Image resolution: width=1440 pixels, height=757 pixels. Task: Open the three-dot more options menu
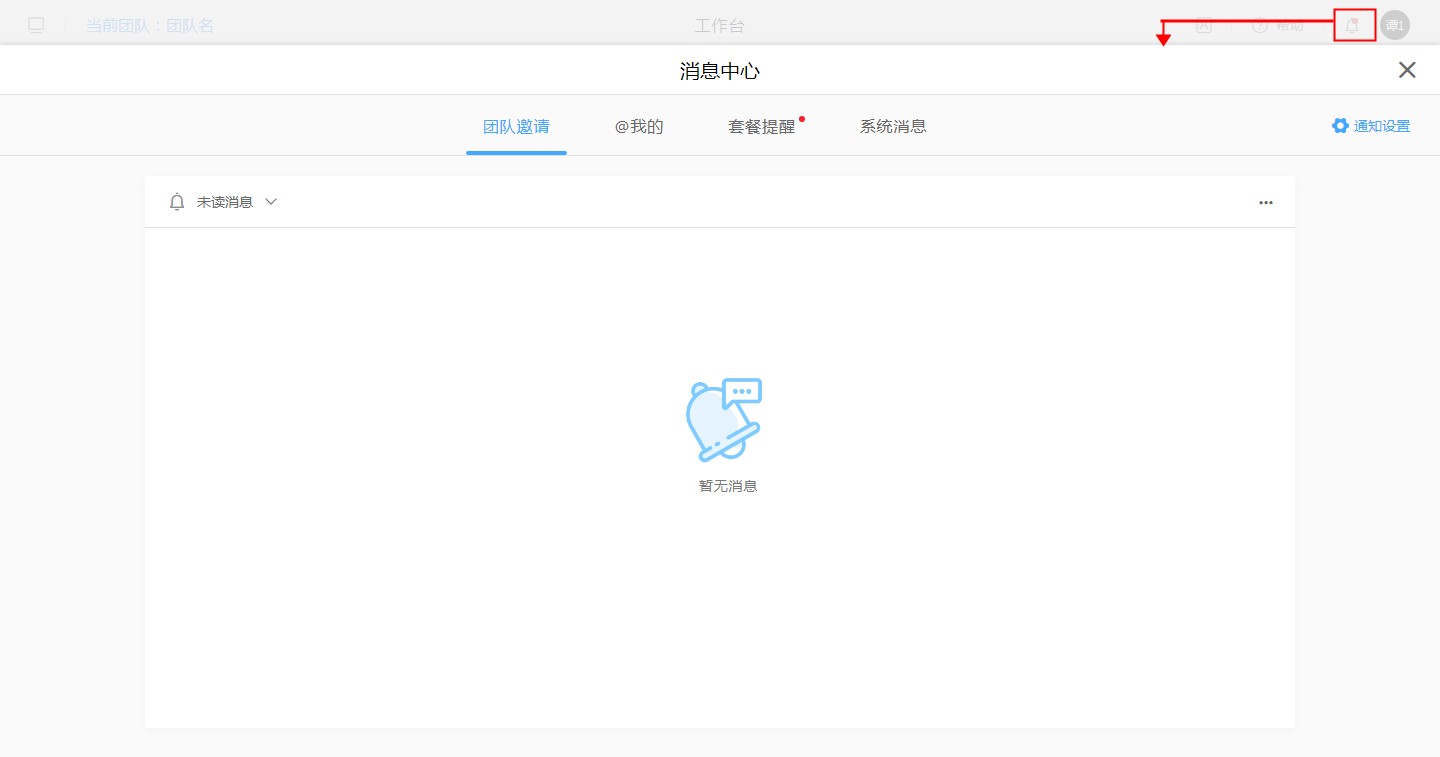pos(1266,202)
